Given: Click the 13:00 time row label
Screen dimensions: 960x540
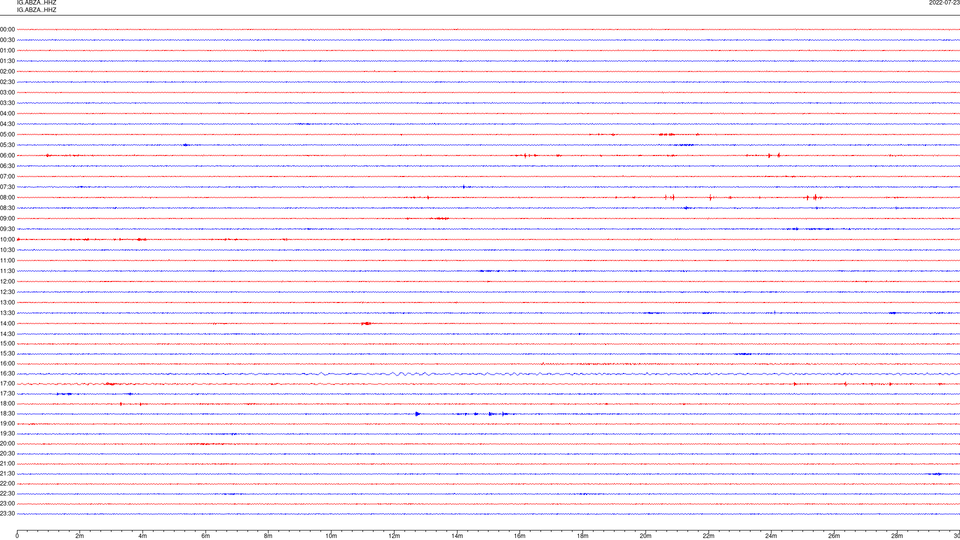Looking at the screenshot, I should pyautogui.click(x=7, y=302).
